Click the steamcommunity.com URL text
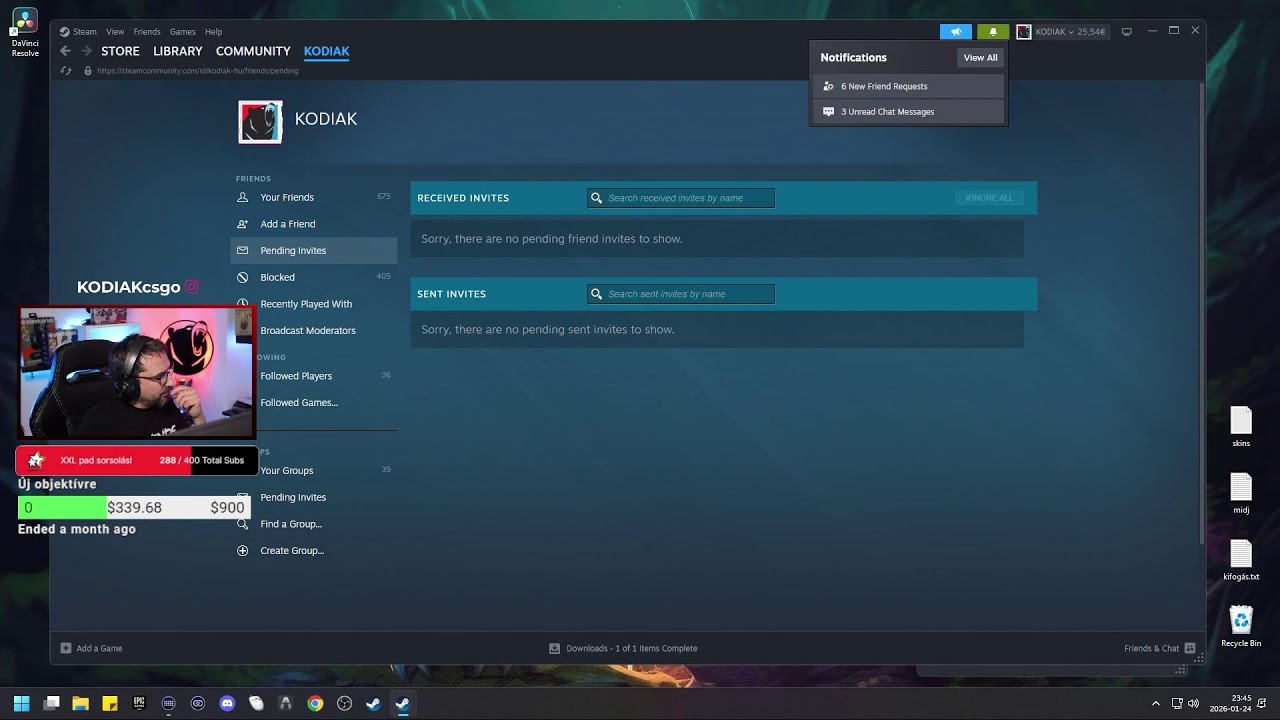Screen dimensions: 1280x720 coord(198,71)
